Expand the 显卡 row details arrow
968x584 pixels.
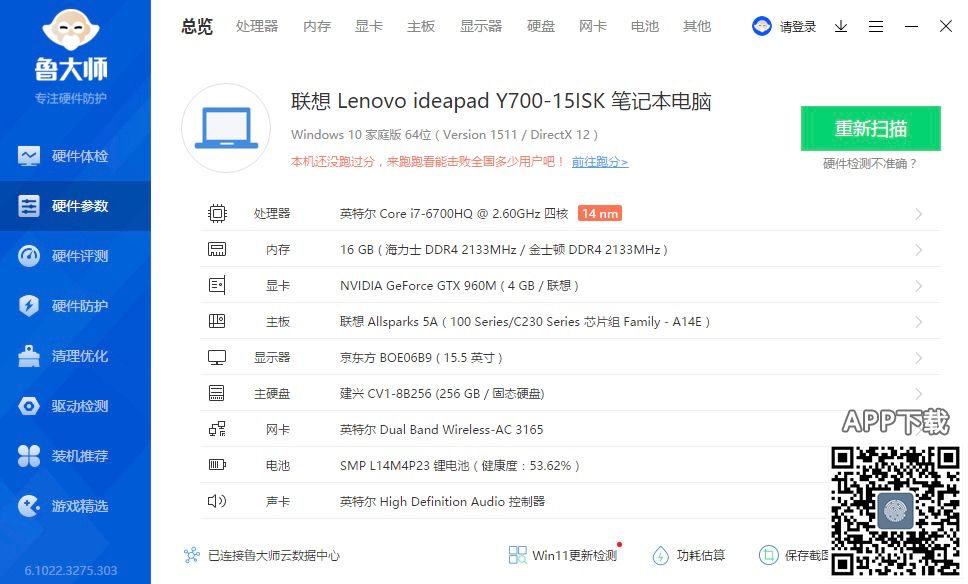(x=918, y=286)
